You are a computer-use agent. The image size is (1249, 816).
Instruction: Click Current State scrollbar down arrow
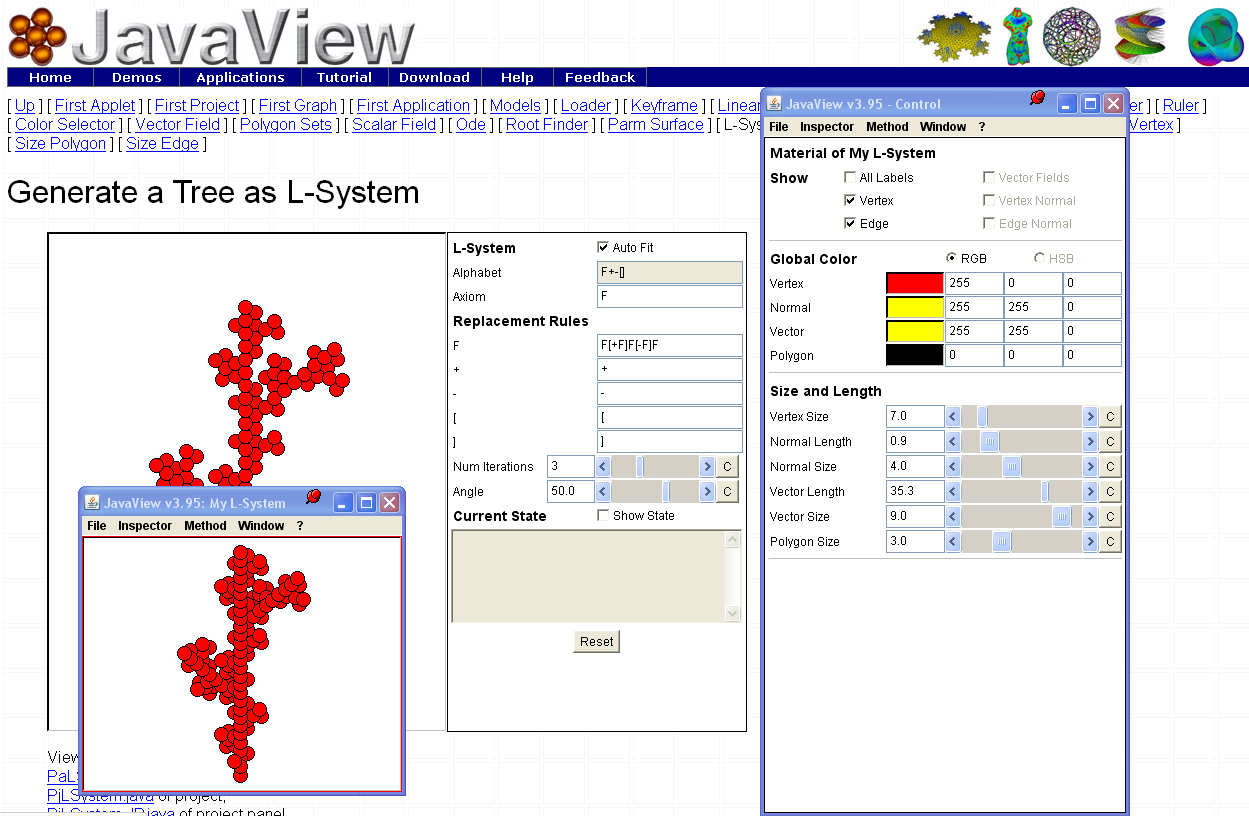733,613
